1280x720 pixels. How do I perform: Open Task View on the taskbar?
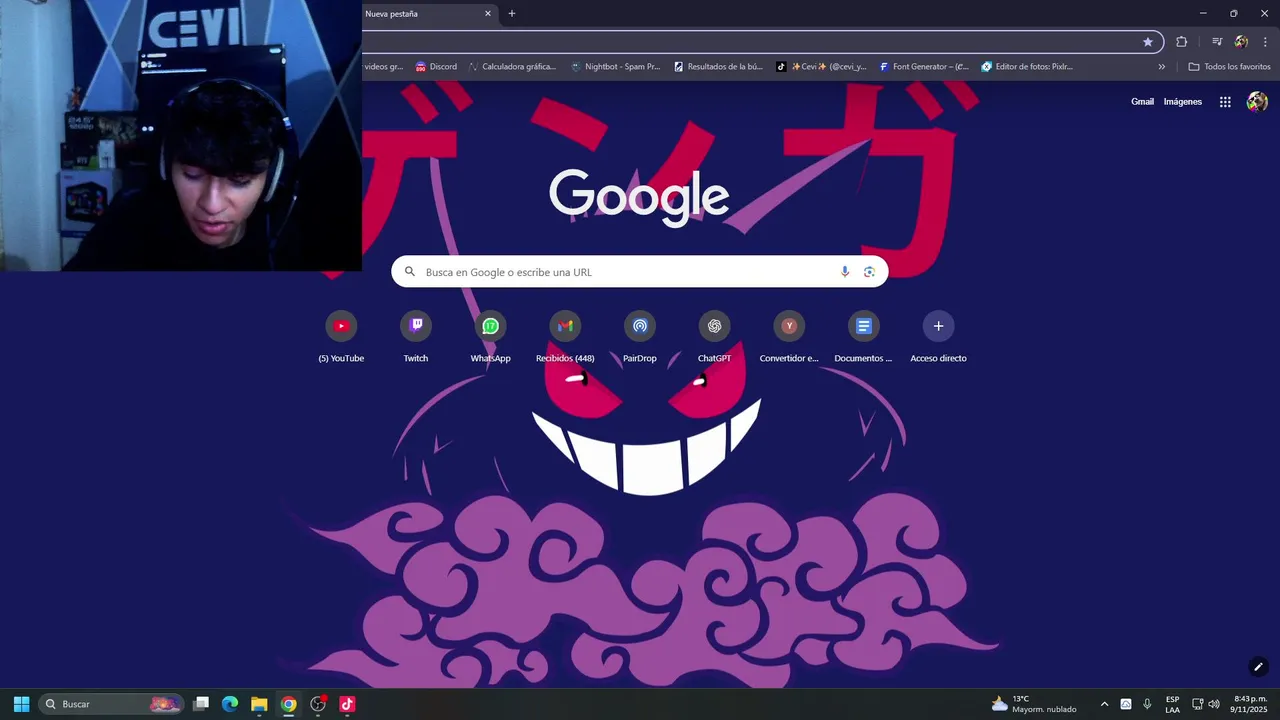pos(201,704)
